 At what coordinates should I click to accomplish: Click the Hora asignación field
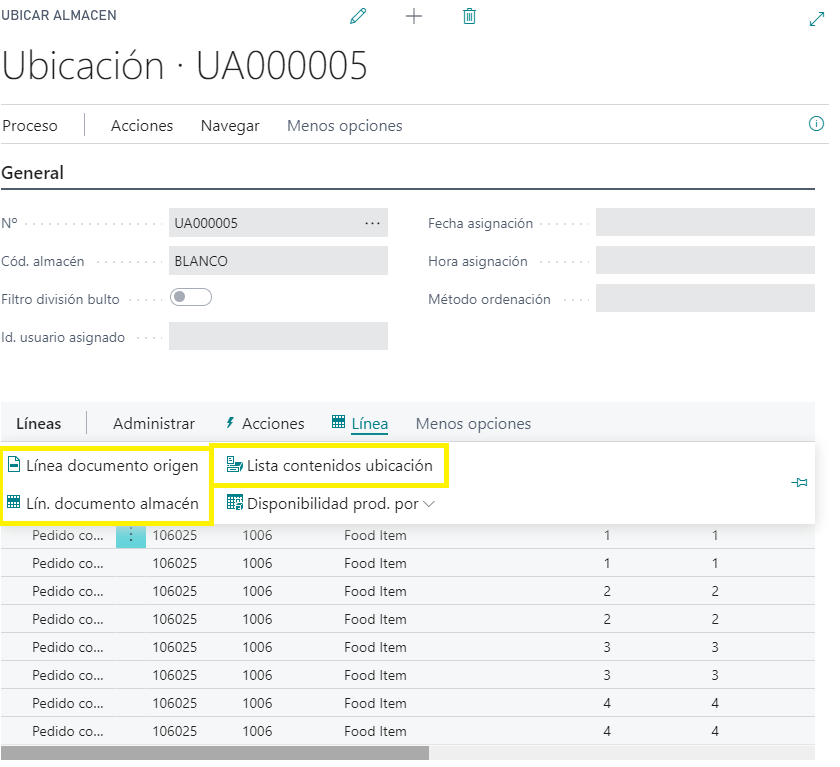(705, 260)
